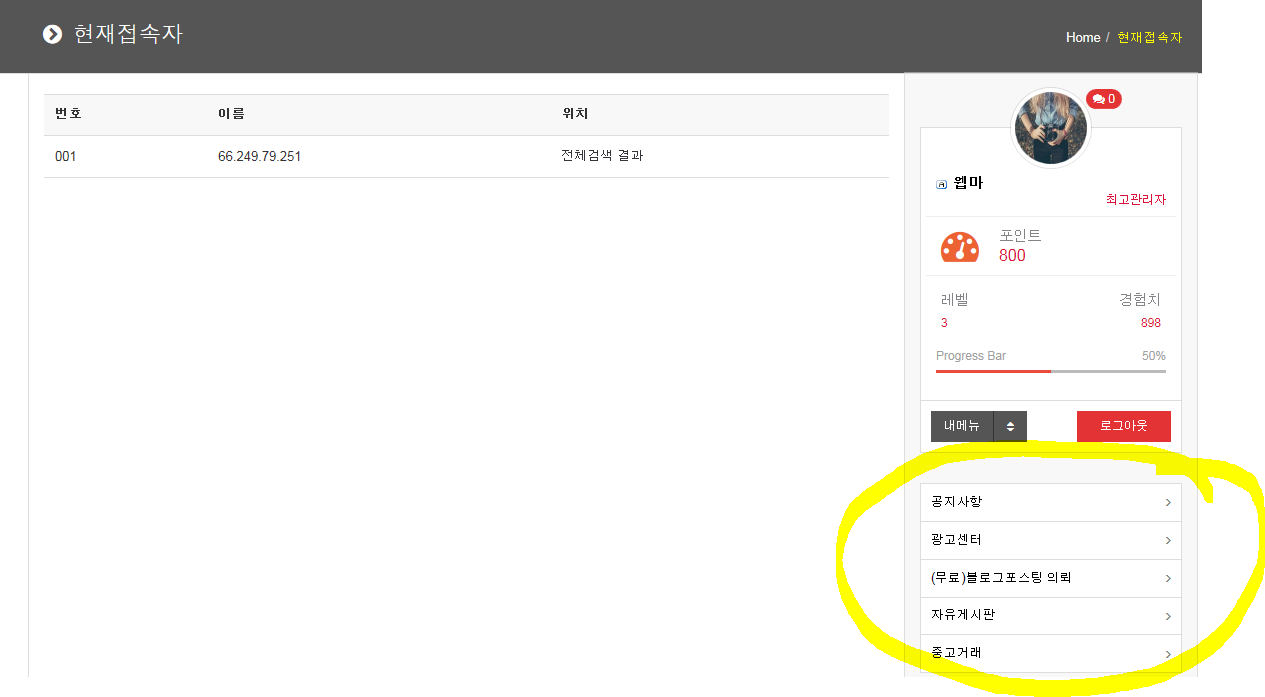The image size is (1265, 697).
Task: Click the small admin icon before 웹마
Action: 941,184
